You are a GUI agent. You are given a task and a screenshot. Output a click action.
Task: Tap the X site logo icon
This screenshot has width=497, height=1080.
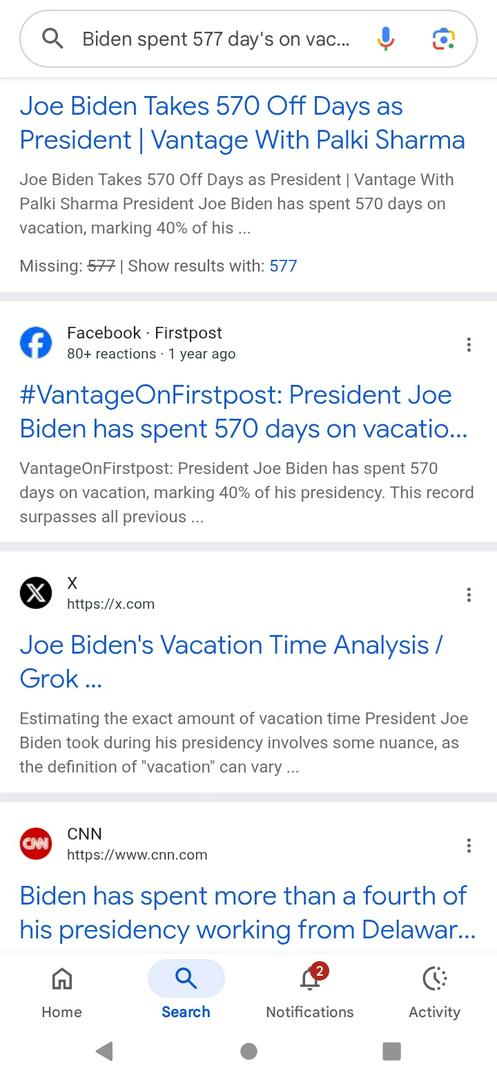(36, 594)
